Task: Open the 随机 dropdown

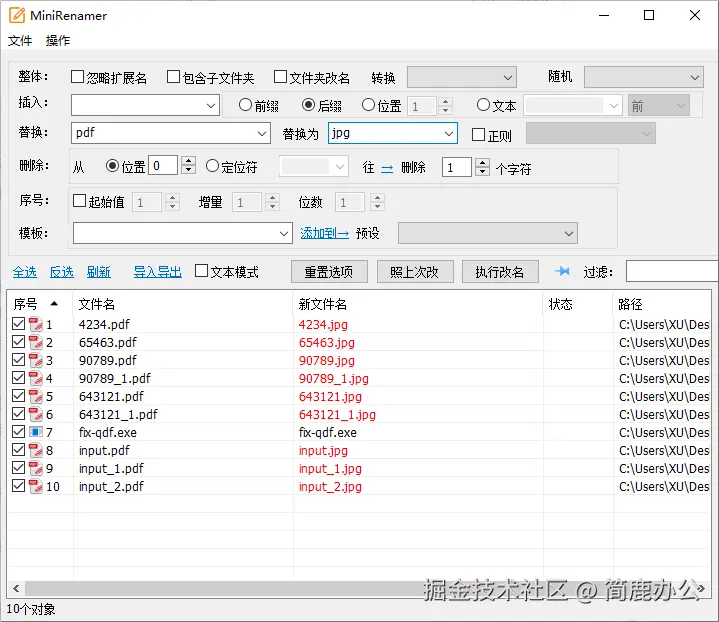Action: click(x=643, y=77)
